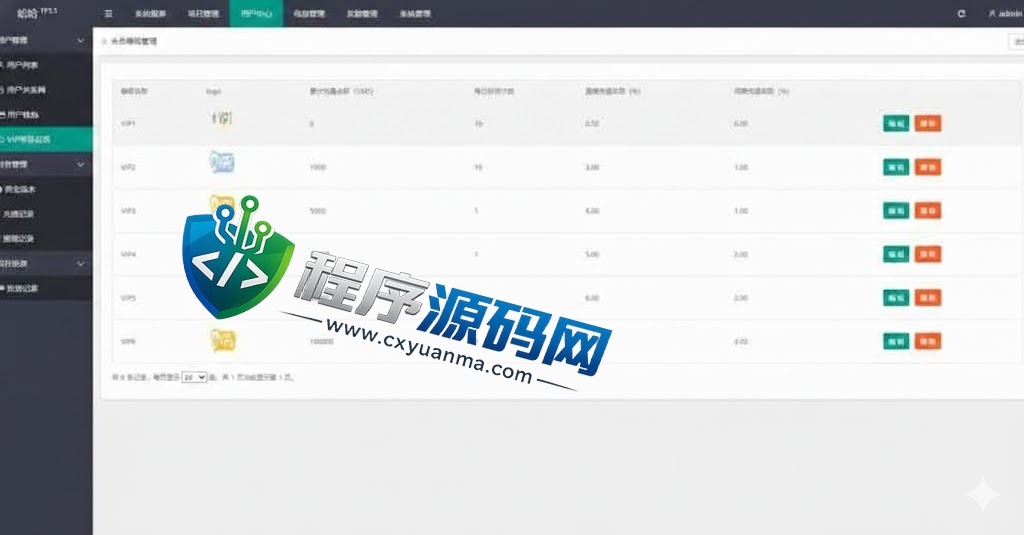This screenshot has width=1024, height=535.
Task: Click the VIP3 level name cell
Action: [128, 211]
